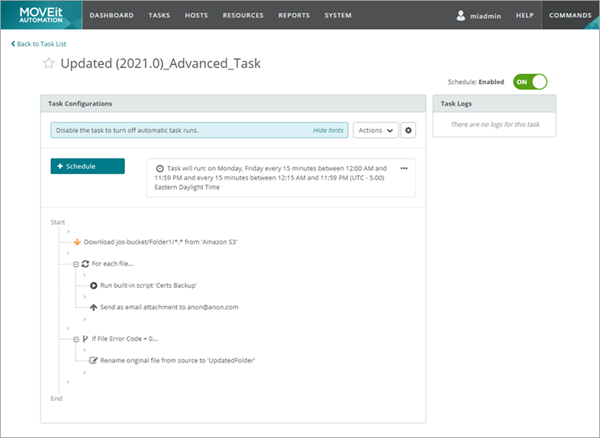This screenshot has width=600, height=438.
Task: Click the play icon for Certs Backup script
Action: [93, 285]
